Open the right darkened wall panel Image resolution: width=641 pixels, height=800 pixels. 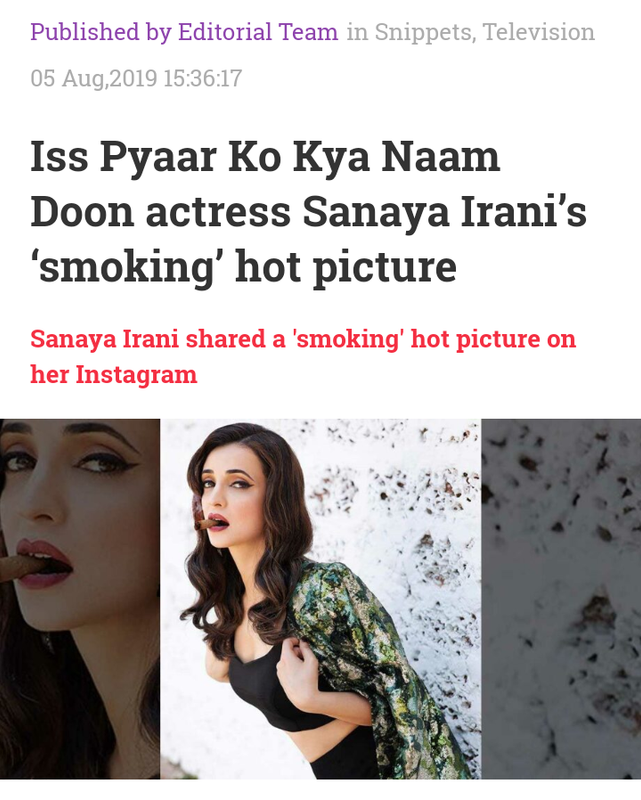tap(561, 599)
